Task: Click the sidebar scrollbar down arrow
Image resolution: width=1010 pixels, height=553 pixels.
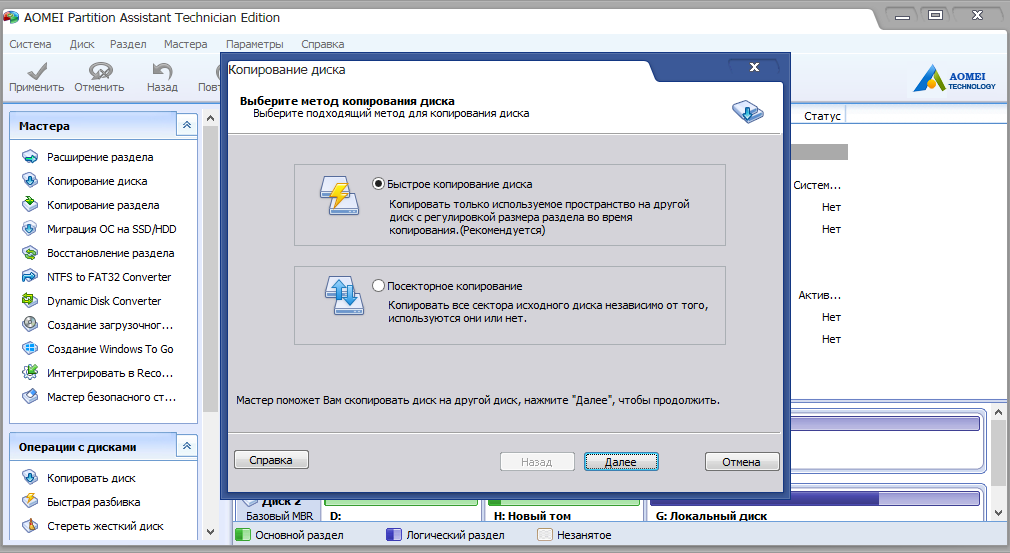Action: (210, 532)
